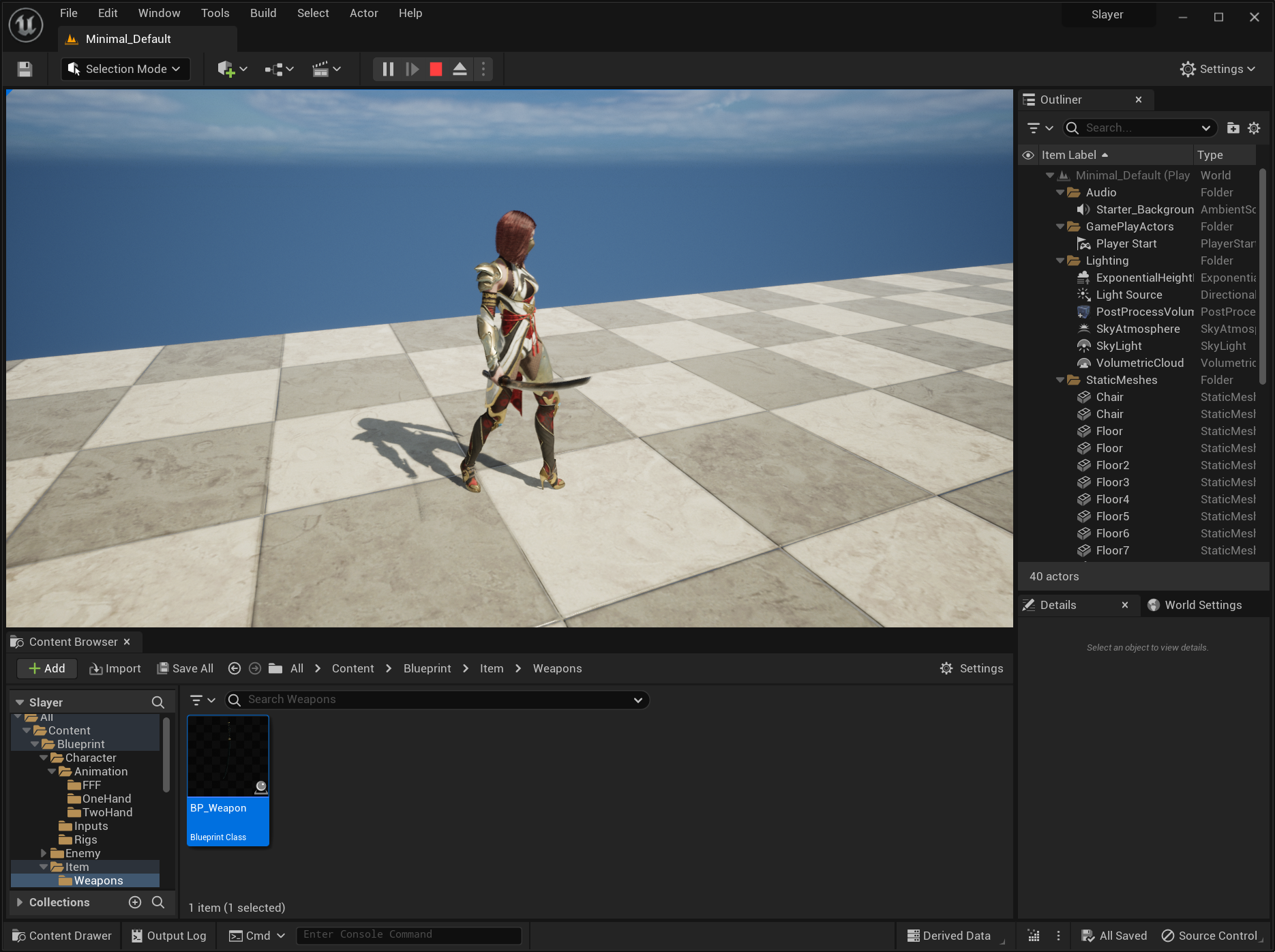
Task: Switch to the World Settings tab
Action: (x=1195, y=605)
